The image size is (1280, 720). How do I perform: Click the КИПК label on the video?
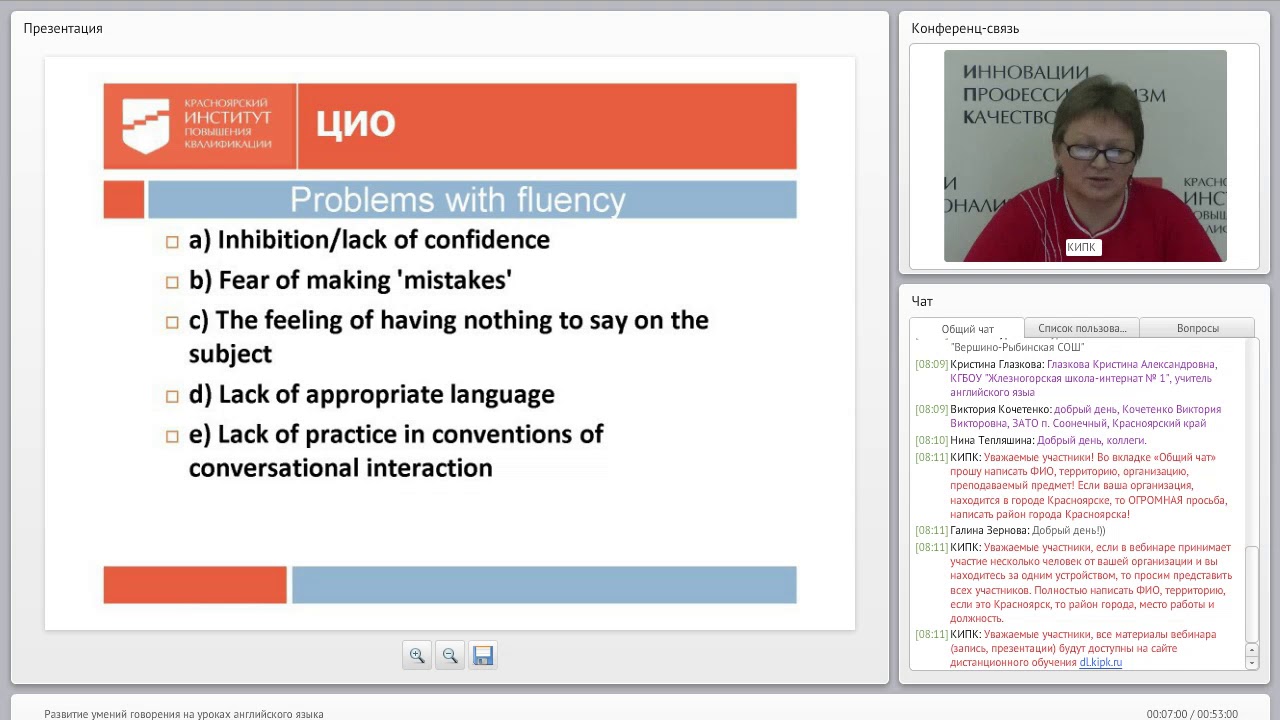pos(1082,247)
